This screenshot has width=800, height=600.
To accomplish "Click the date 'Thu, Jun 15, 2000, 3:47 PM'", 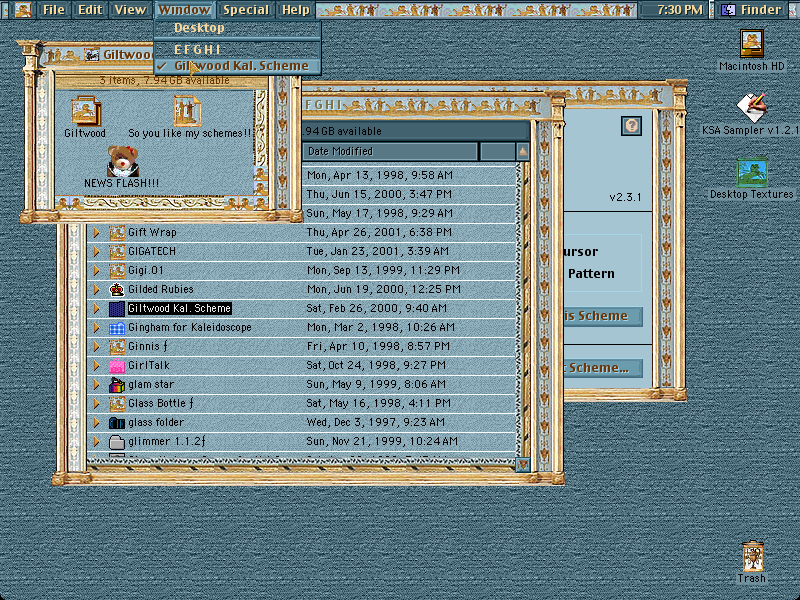I will 379,194.
